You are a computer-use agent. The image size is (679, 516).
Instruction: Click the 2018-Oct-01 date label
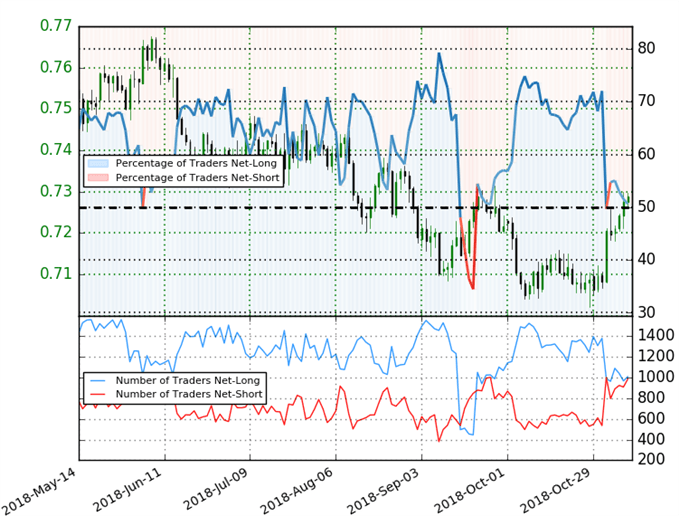469,490
